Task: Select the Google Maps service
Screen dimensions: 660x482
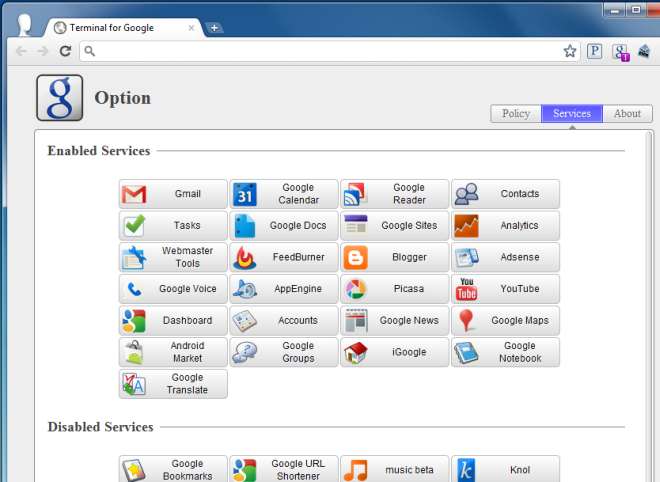Action: [x=506, y=321]
